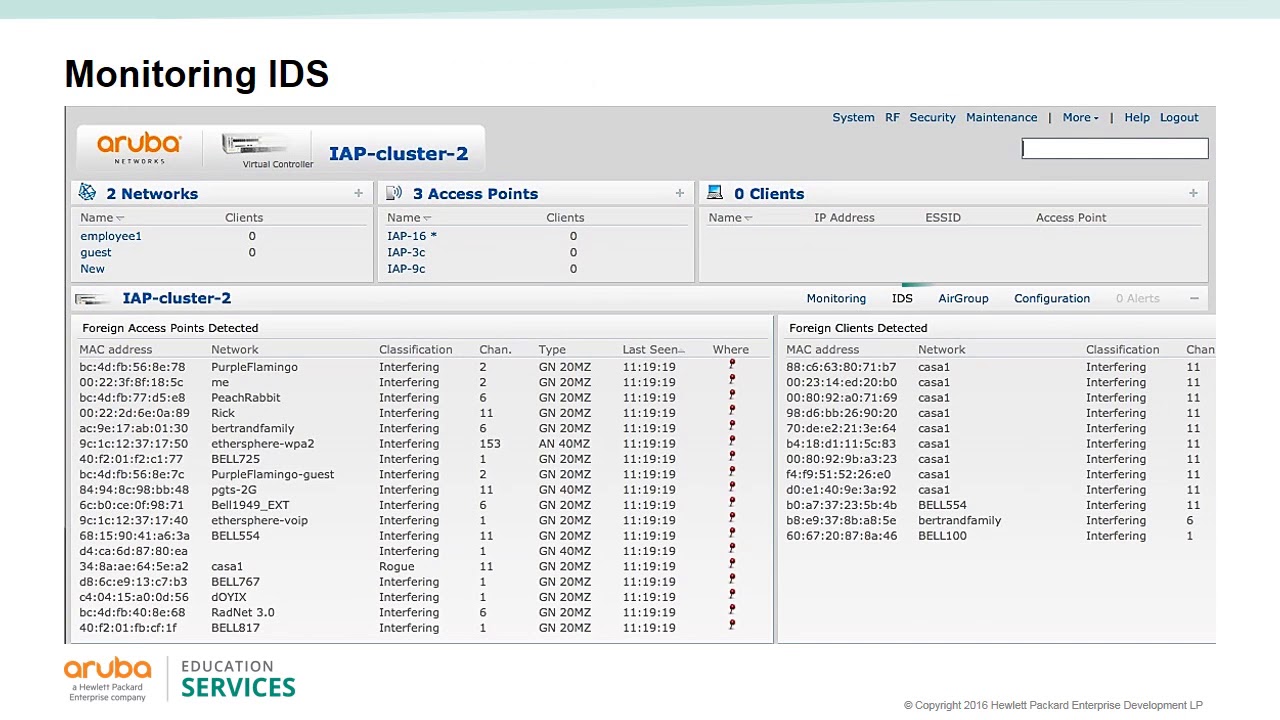Expand the Access Points panel plus
1280x720 pixels.
coord(679,193)
